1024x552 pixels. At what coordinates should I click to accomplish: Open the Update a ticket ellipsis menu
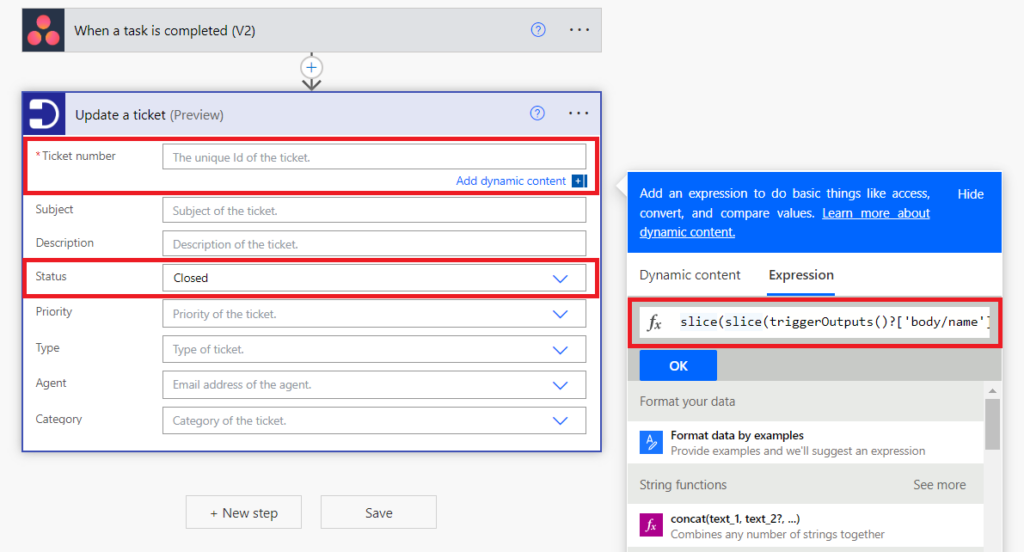pos(579,114)
